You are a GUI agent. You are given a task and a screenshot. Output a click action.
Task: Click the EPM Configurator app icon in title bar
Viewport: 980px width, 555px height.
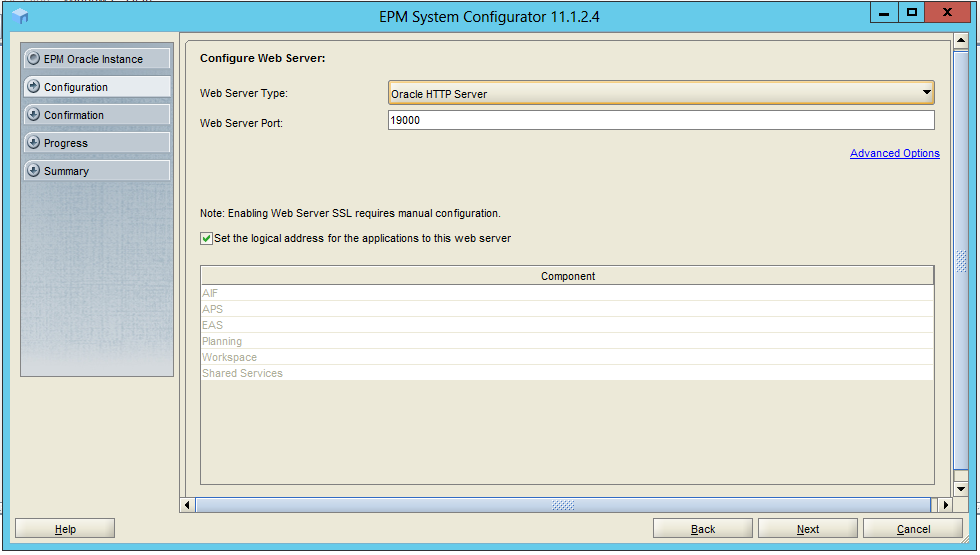tap(20, 16)
